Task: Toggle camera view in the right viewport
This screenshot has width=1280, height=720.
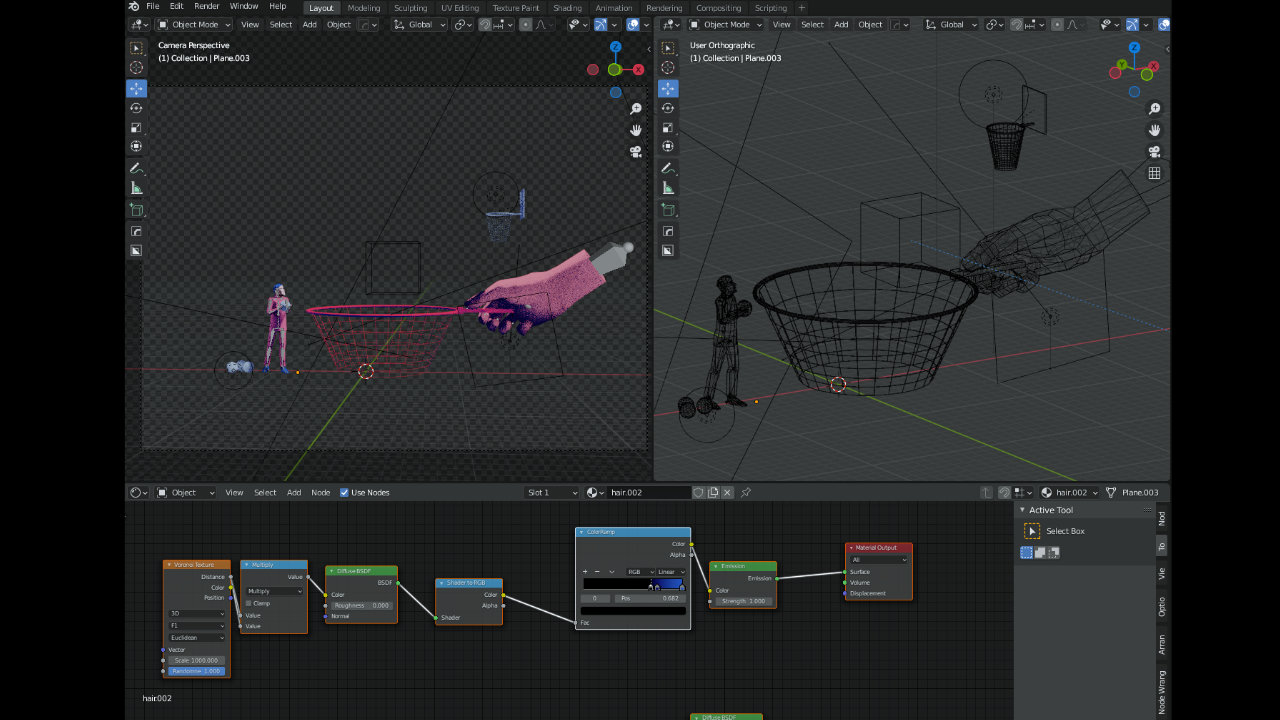Action: tap(1154, 151)
